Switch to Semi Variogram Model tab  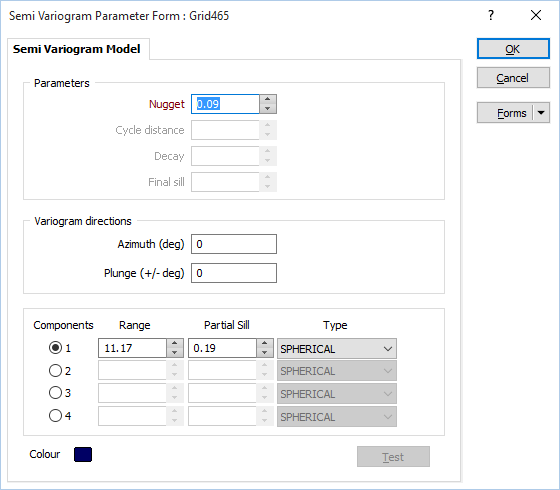pos(77,49)
